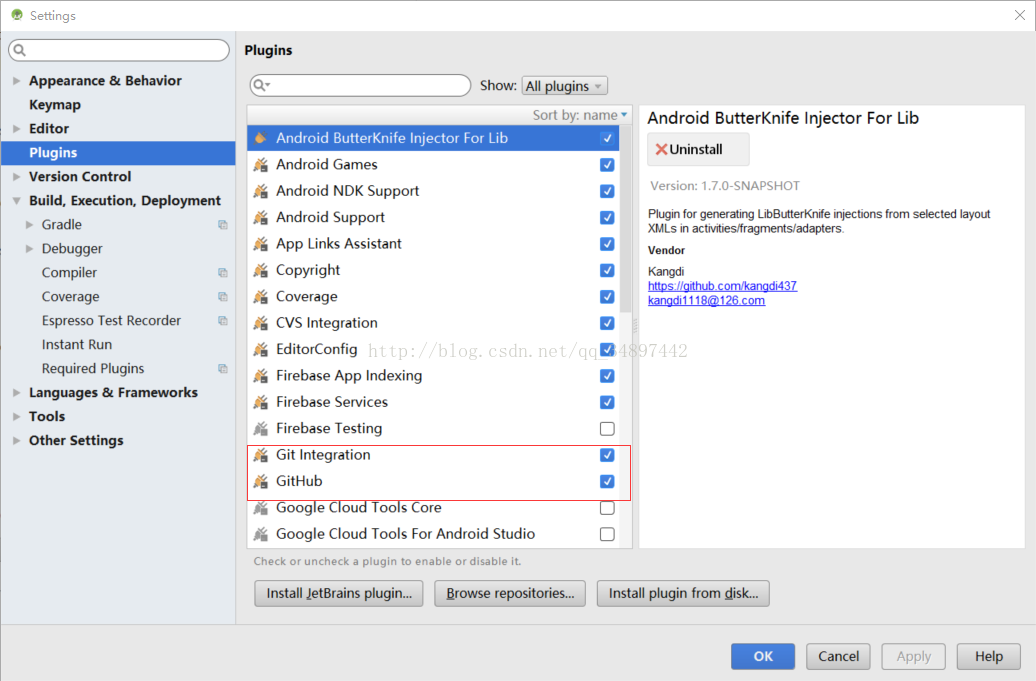1036x681 pixels.
Task: Open the Tools settings category
Action: 47,416
